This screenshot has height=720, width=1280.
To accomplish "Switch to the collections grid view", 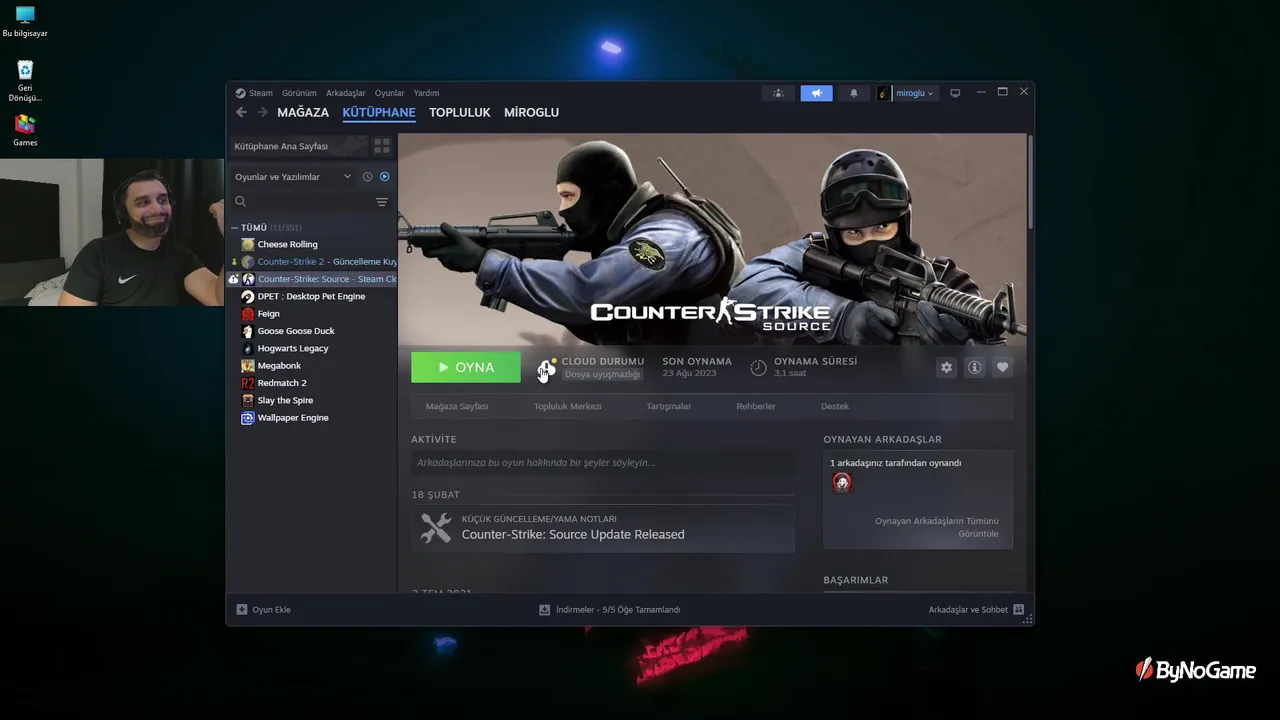I will click(382, 146).
